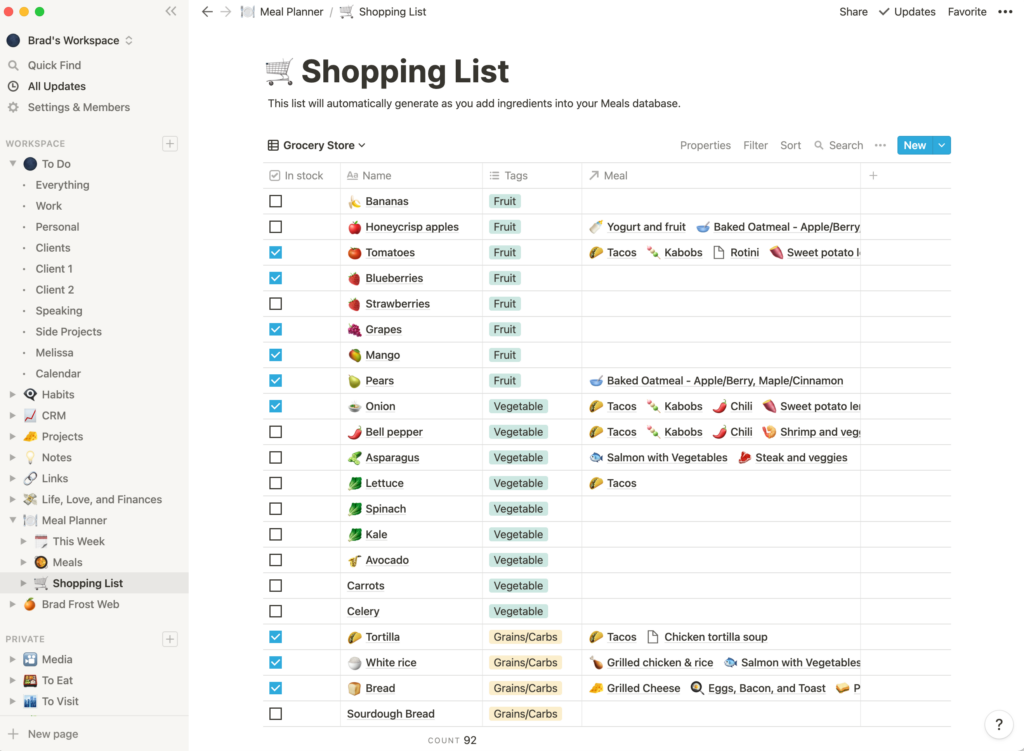
Task: Expand the Projects page in sidebar
Action: 12,436
